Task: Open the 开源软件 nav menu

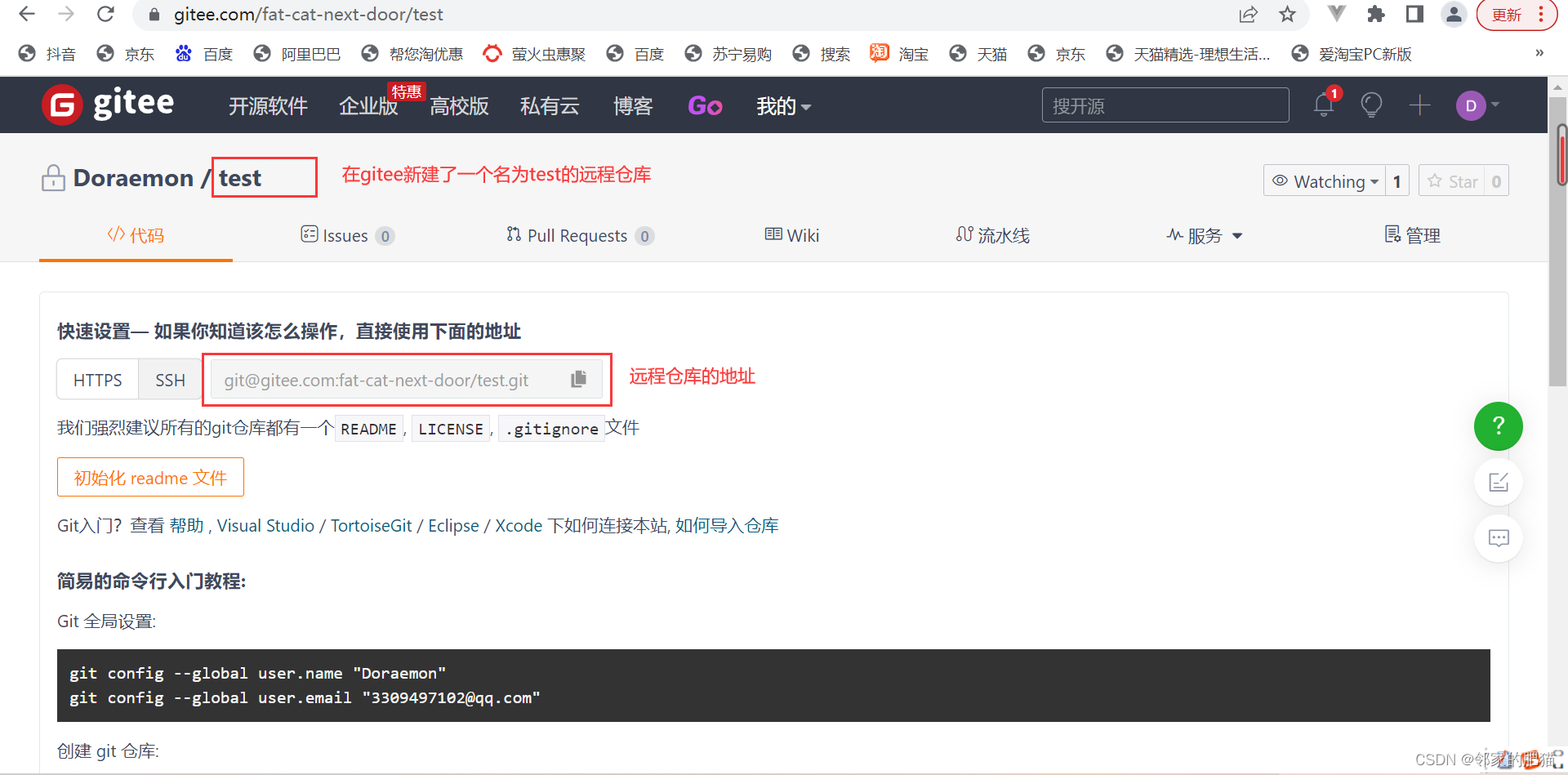Action: (x=268, y=106)
